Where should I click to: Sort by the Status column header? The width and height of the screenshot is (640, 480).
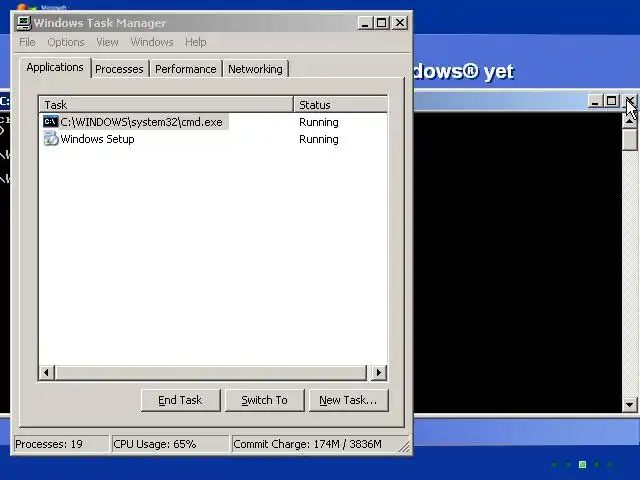click(340, 104)
